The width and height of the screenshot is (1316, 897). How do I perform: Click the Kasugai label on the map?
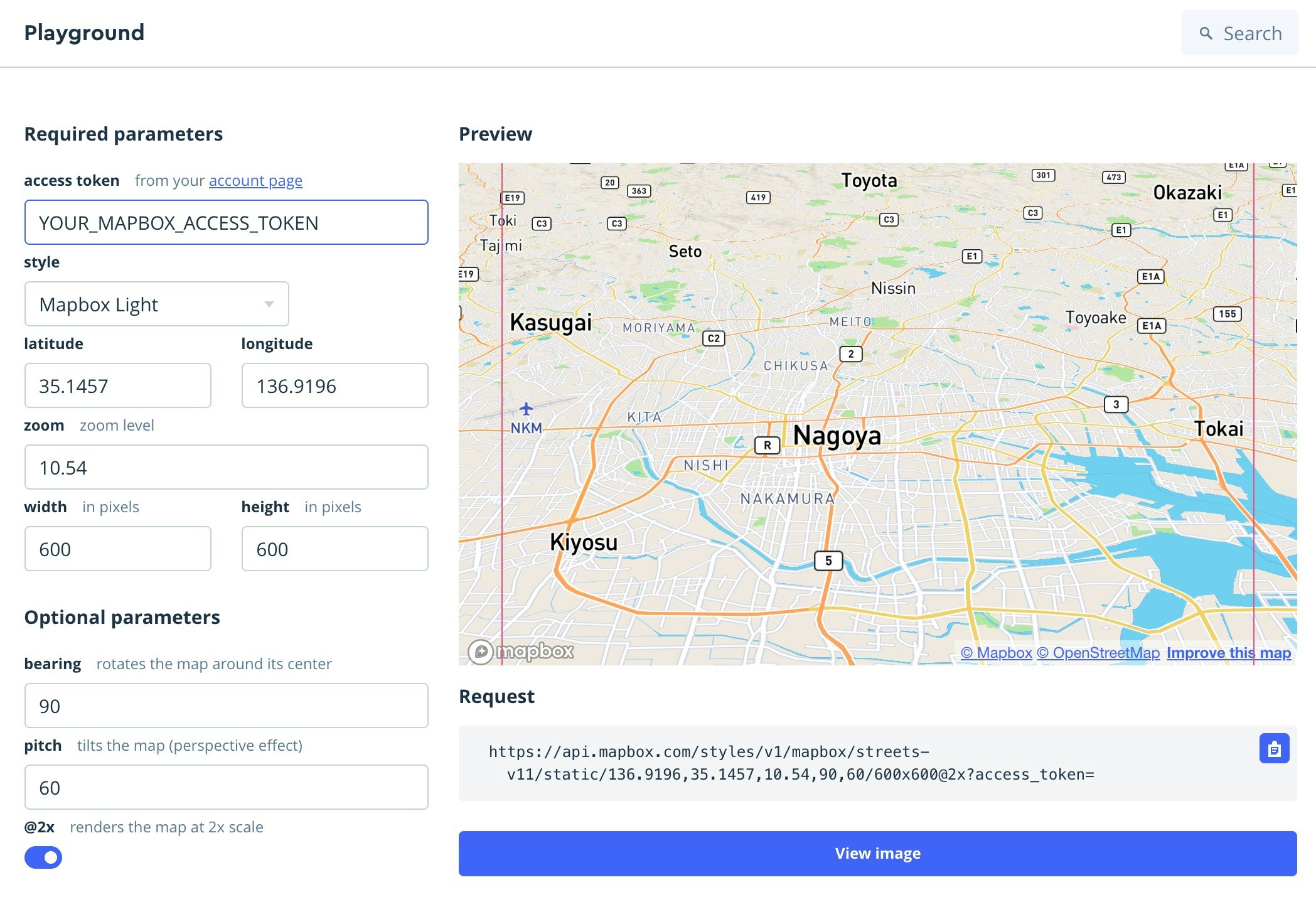(550, 323)
